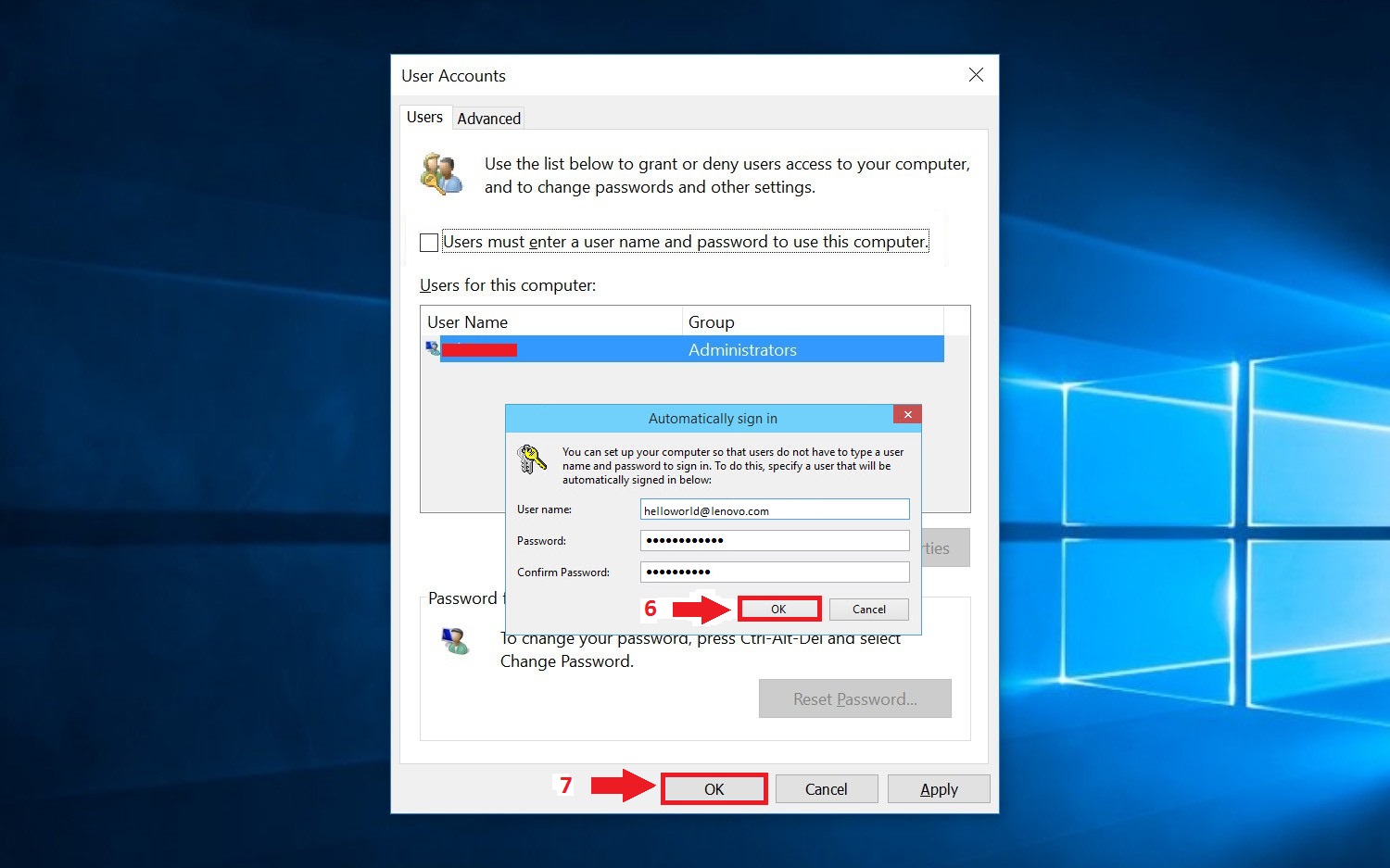Sort by the Group column header
Image resolution: width=1390 pixels, height=868 pixels.
pos(711,321)
